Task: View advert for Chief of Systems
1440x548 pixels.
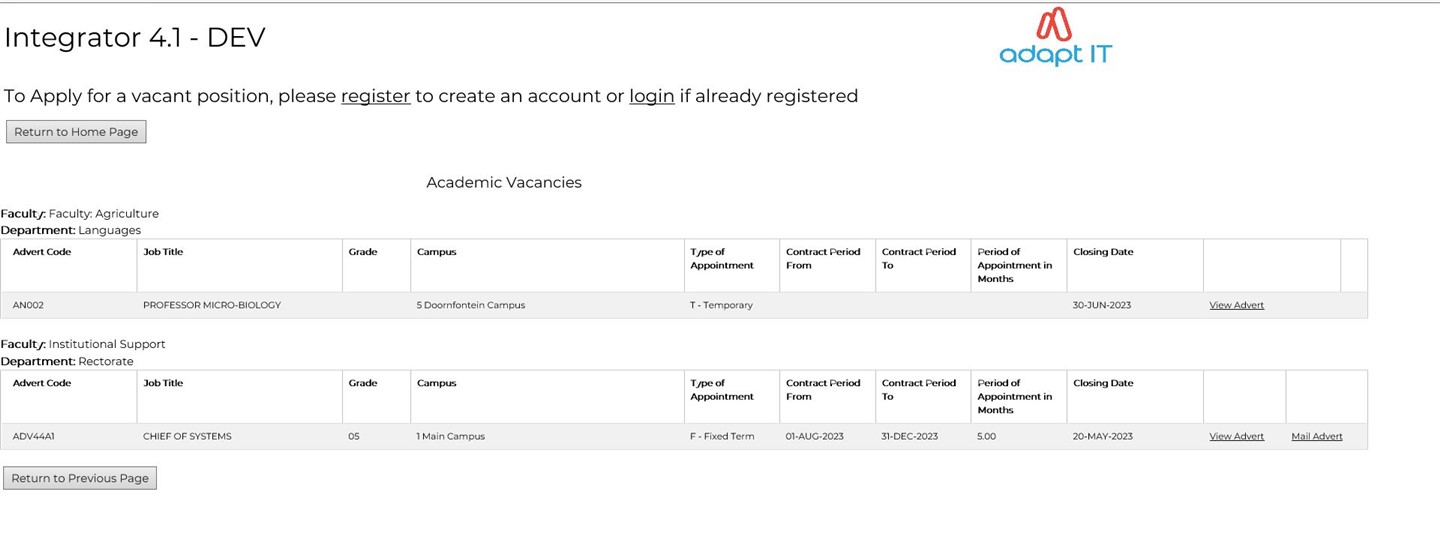Action: 1236,436
